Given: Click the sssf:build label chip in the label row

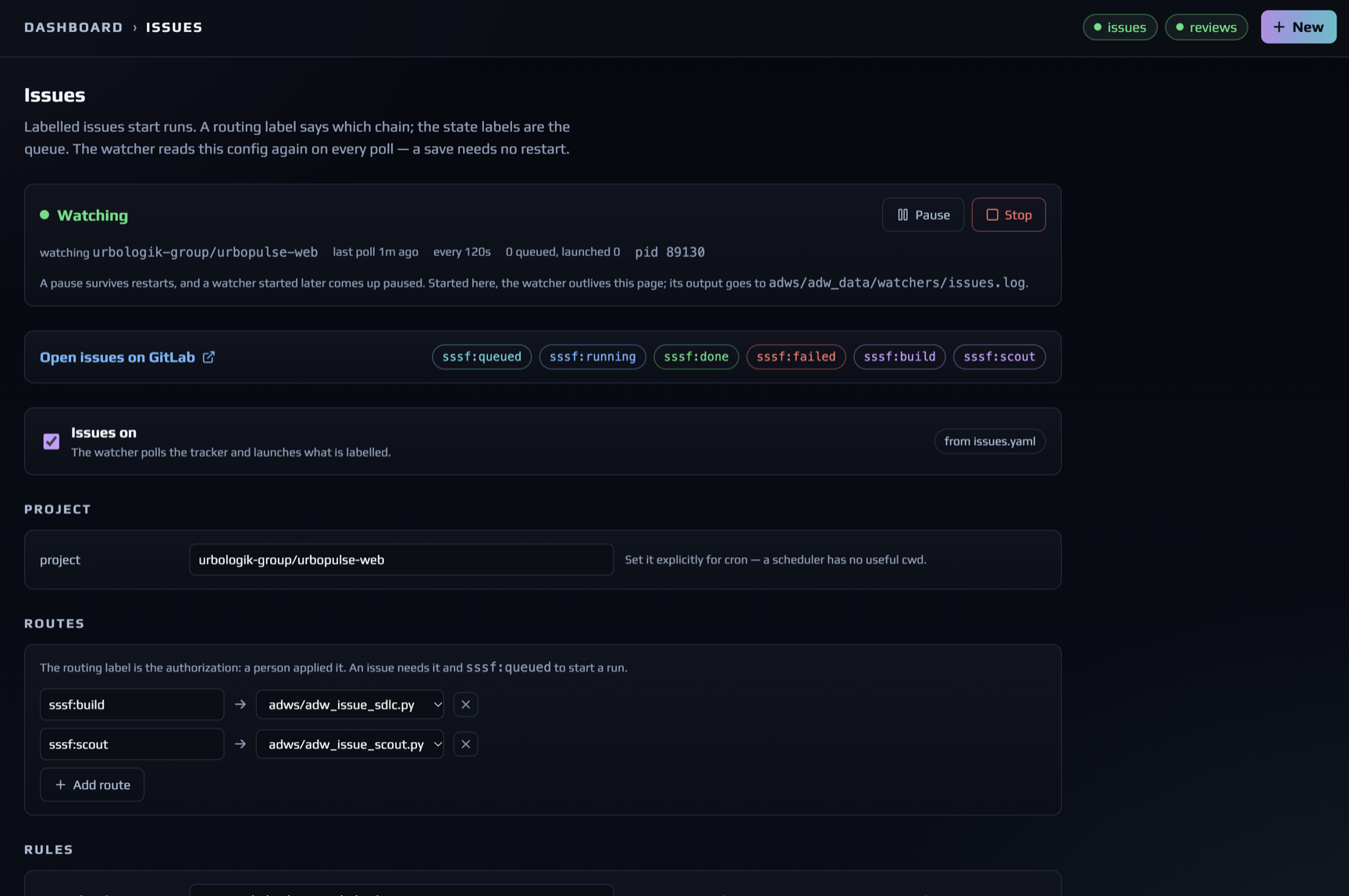Looking at the screenshot, I should pyautogui.click(x=899, y=357).
